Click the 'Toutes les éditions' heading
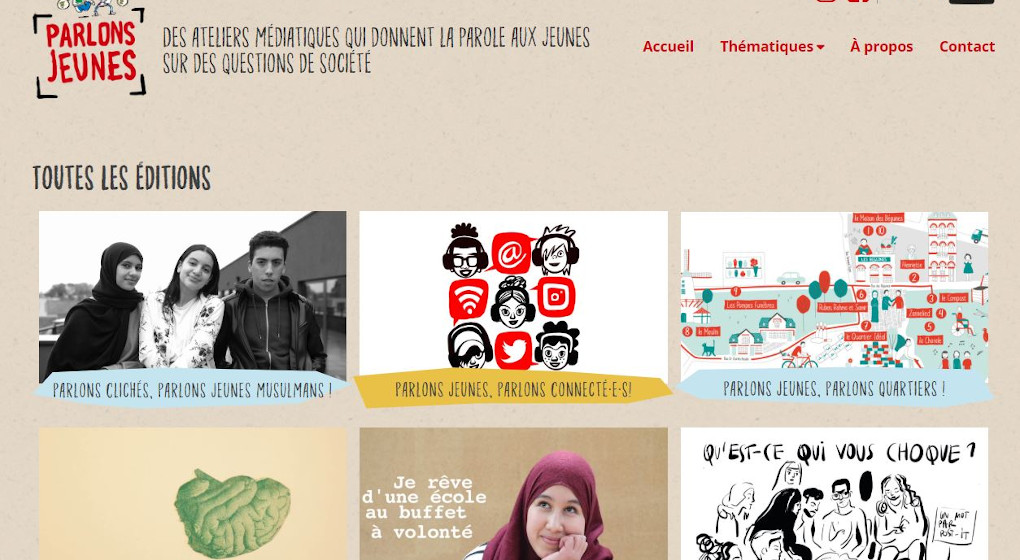 click(x=122, y=178)
